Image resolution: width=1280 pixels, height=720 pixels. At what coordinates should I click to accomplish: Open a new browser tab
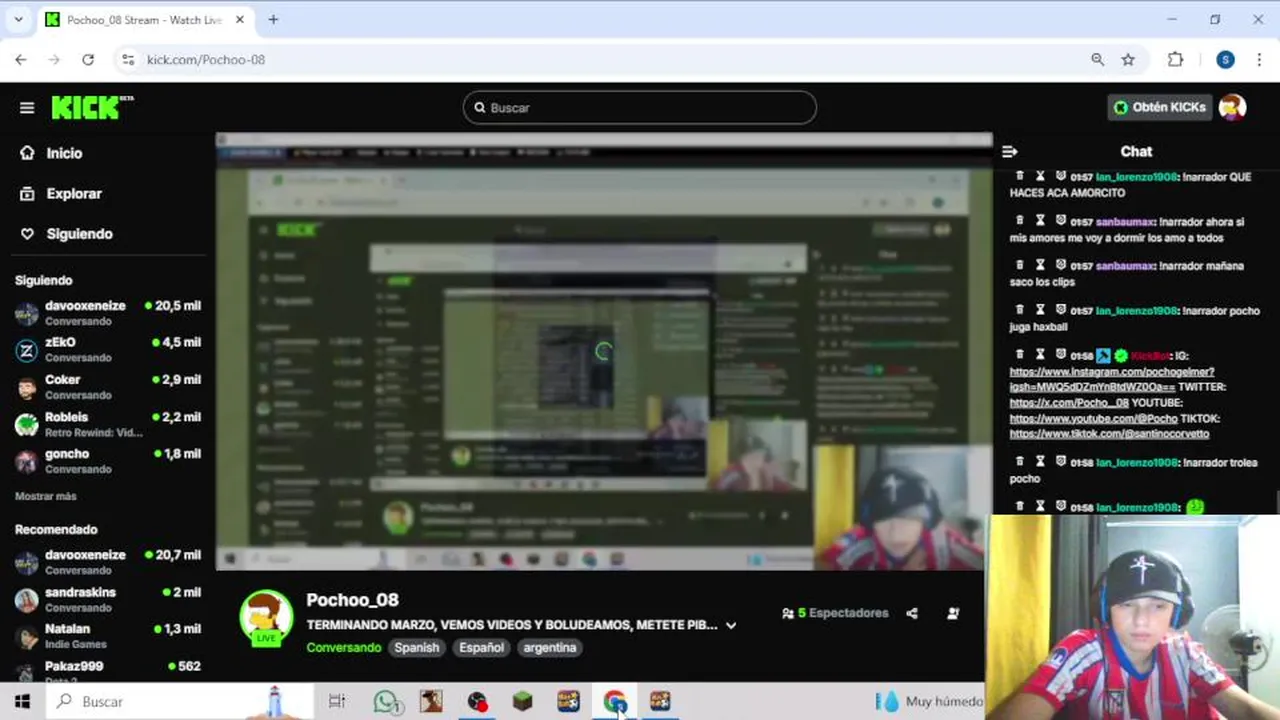273,19
